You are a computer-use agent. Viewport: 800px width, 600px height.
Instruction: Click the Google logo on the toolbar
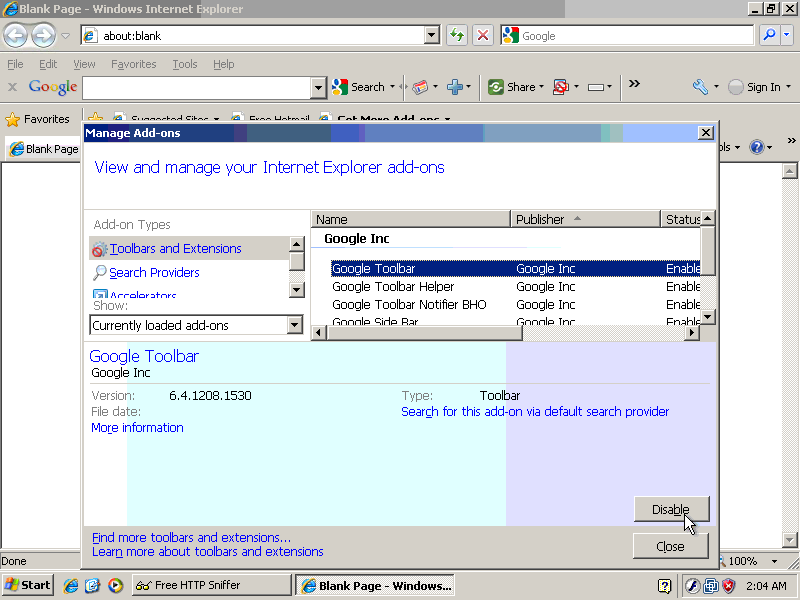click(53, 87)
